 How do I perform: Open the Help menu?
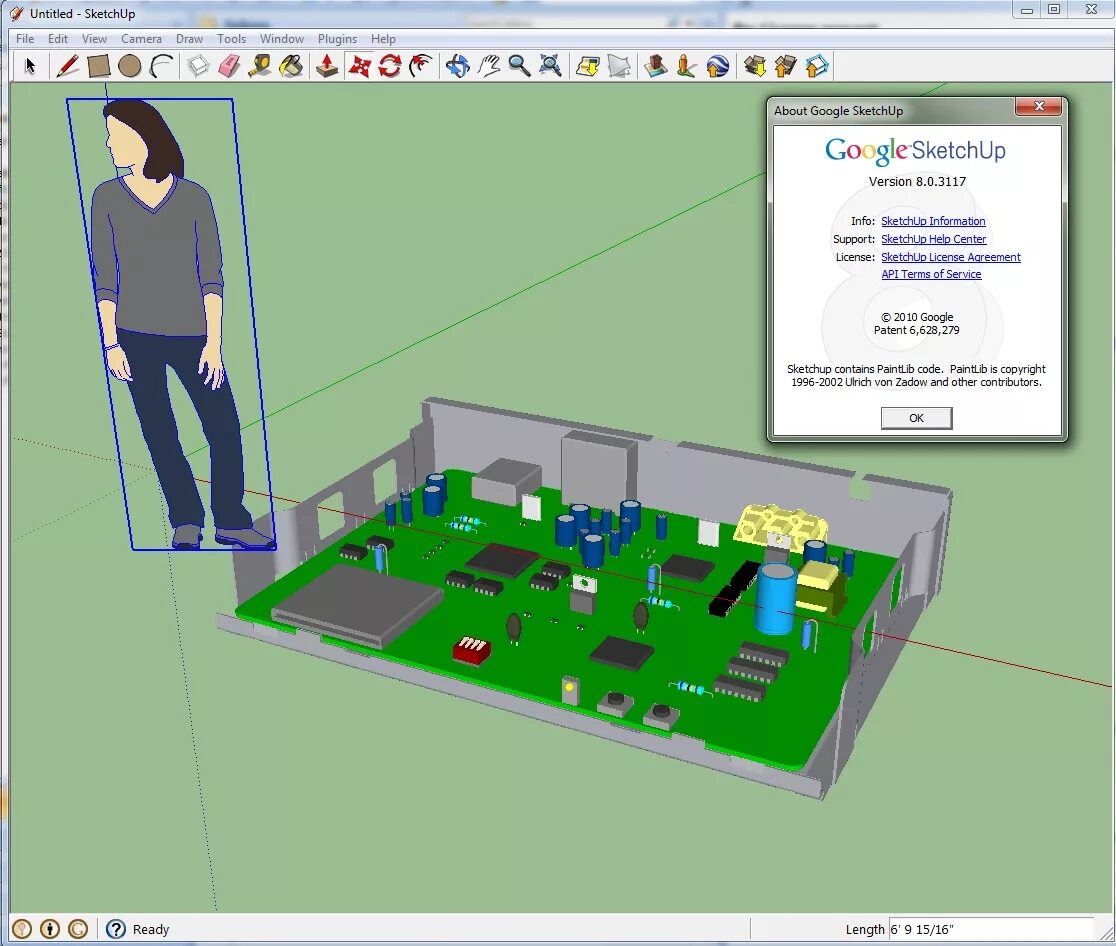pos(383,38)
